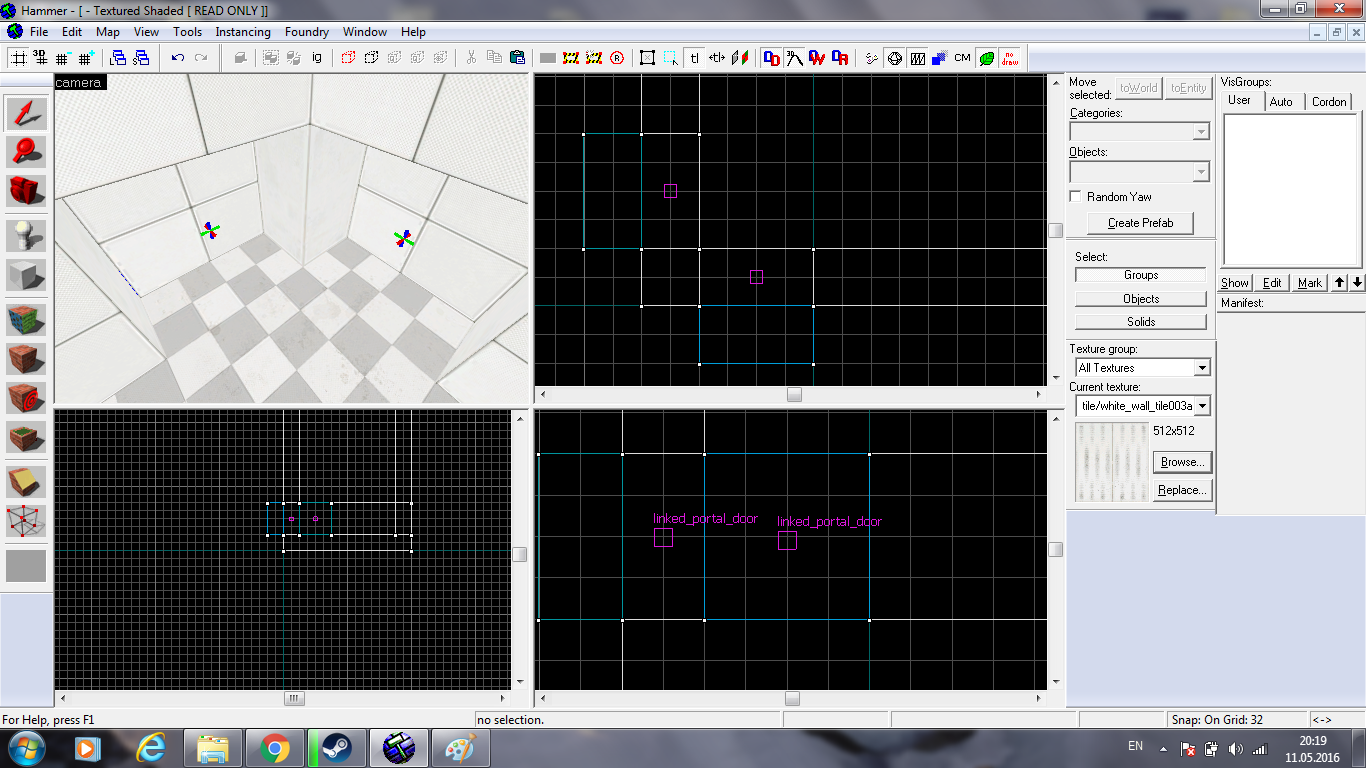Screen dimensions: 1366x768
Task: Toggle texture lock 'tl' button
Action: [x=693, y=58]
